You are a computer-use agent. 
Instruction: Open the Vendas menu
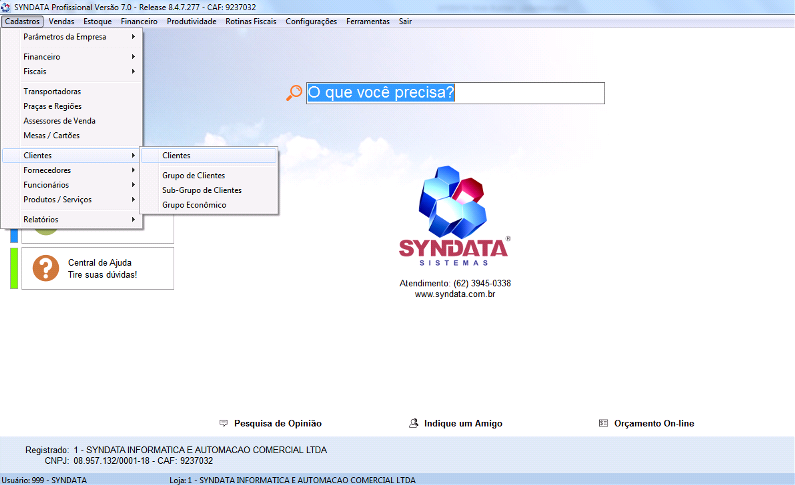(x=61, y=21)
